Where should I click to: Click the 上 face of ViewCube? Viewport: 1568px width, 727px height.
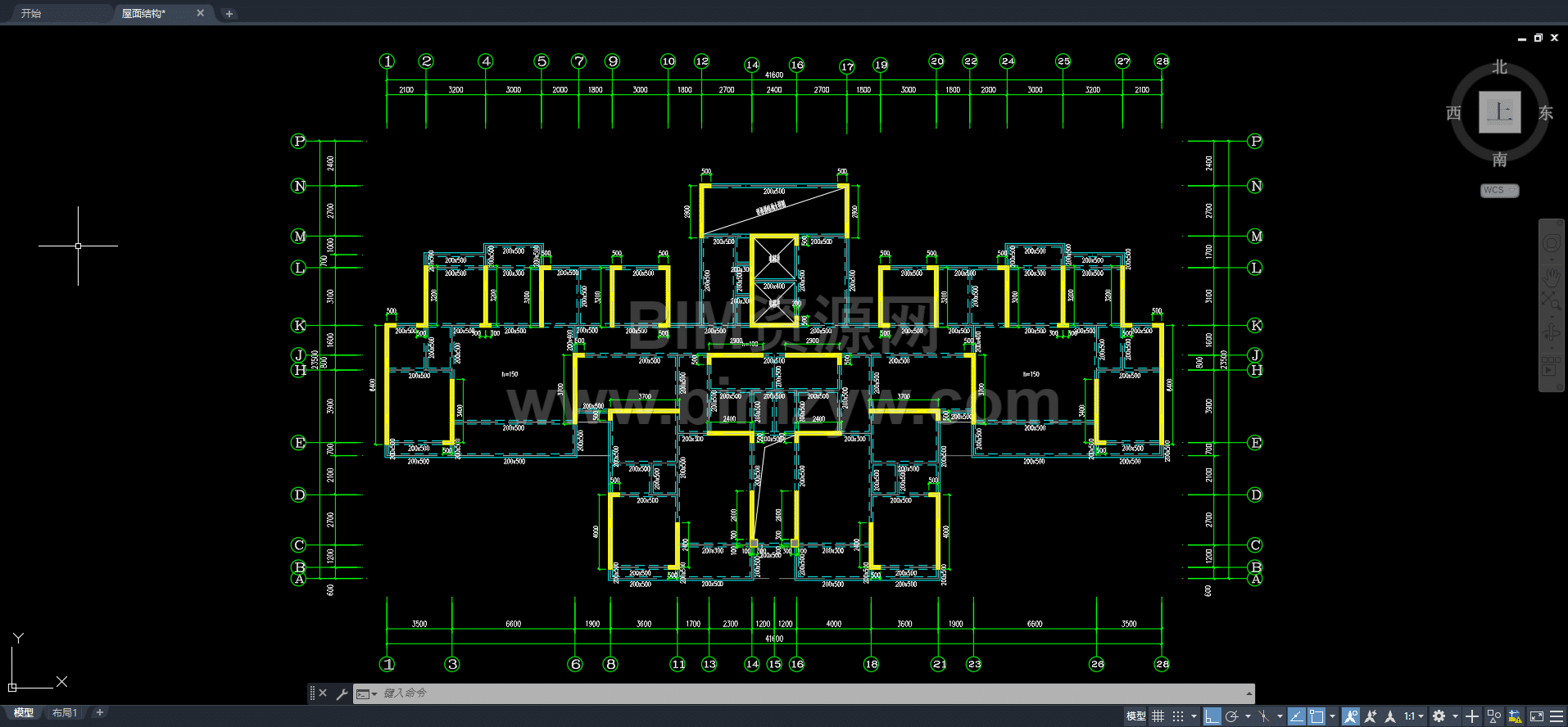click(x=1499, y=112)
